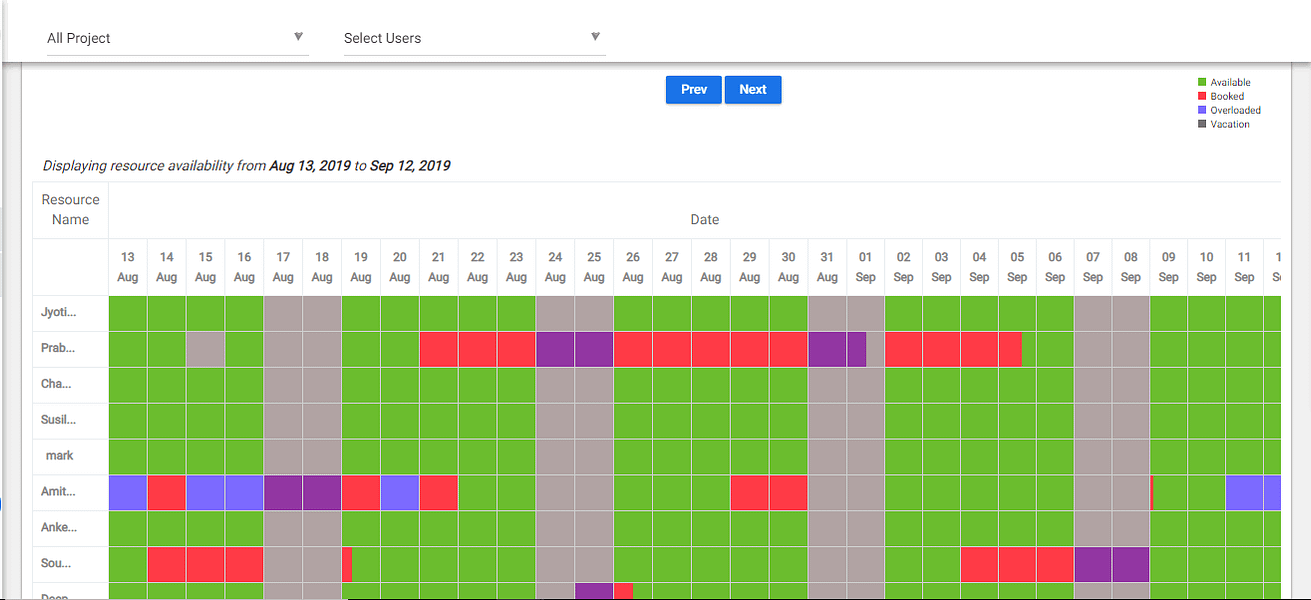Open resource row Prab...

(57, 348)
